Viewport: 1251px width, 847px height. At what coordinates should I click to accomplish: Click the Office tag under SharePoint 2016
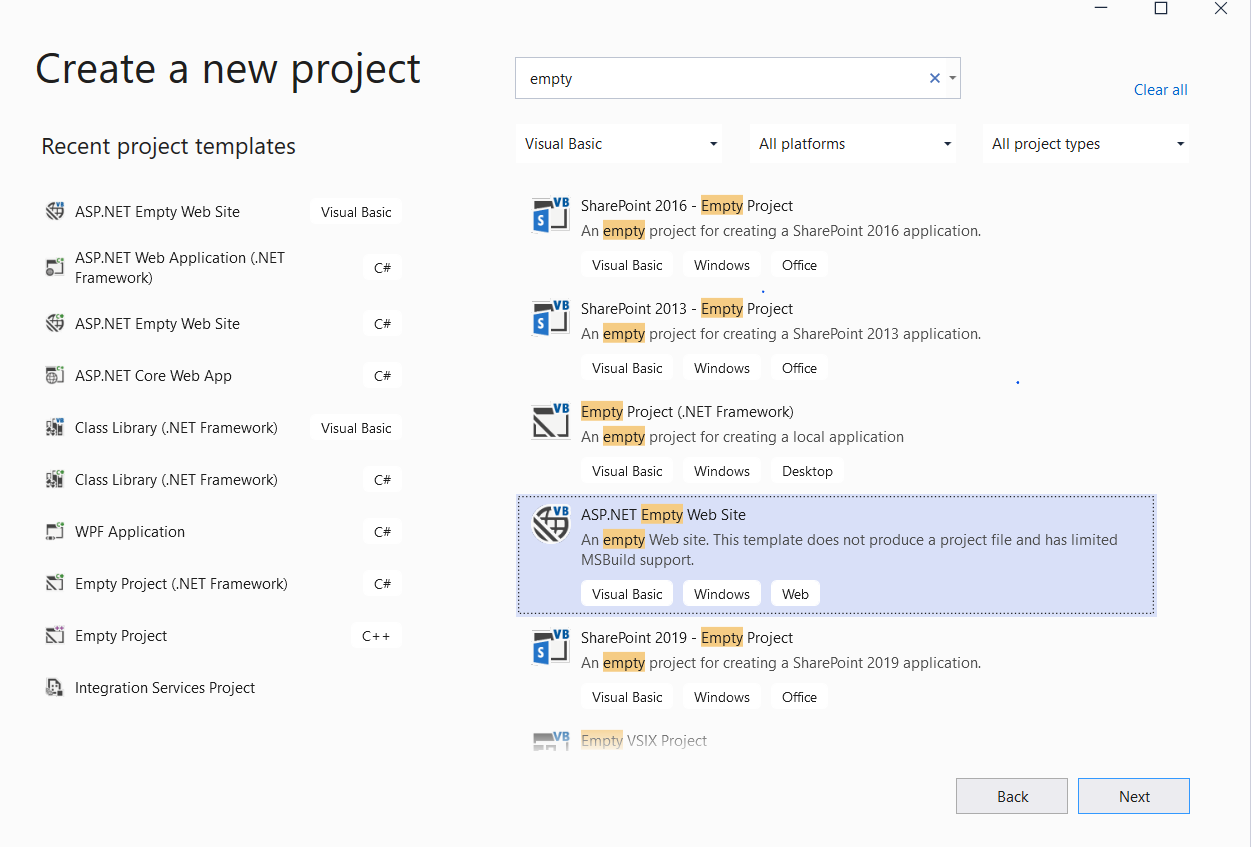[799, 265]
